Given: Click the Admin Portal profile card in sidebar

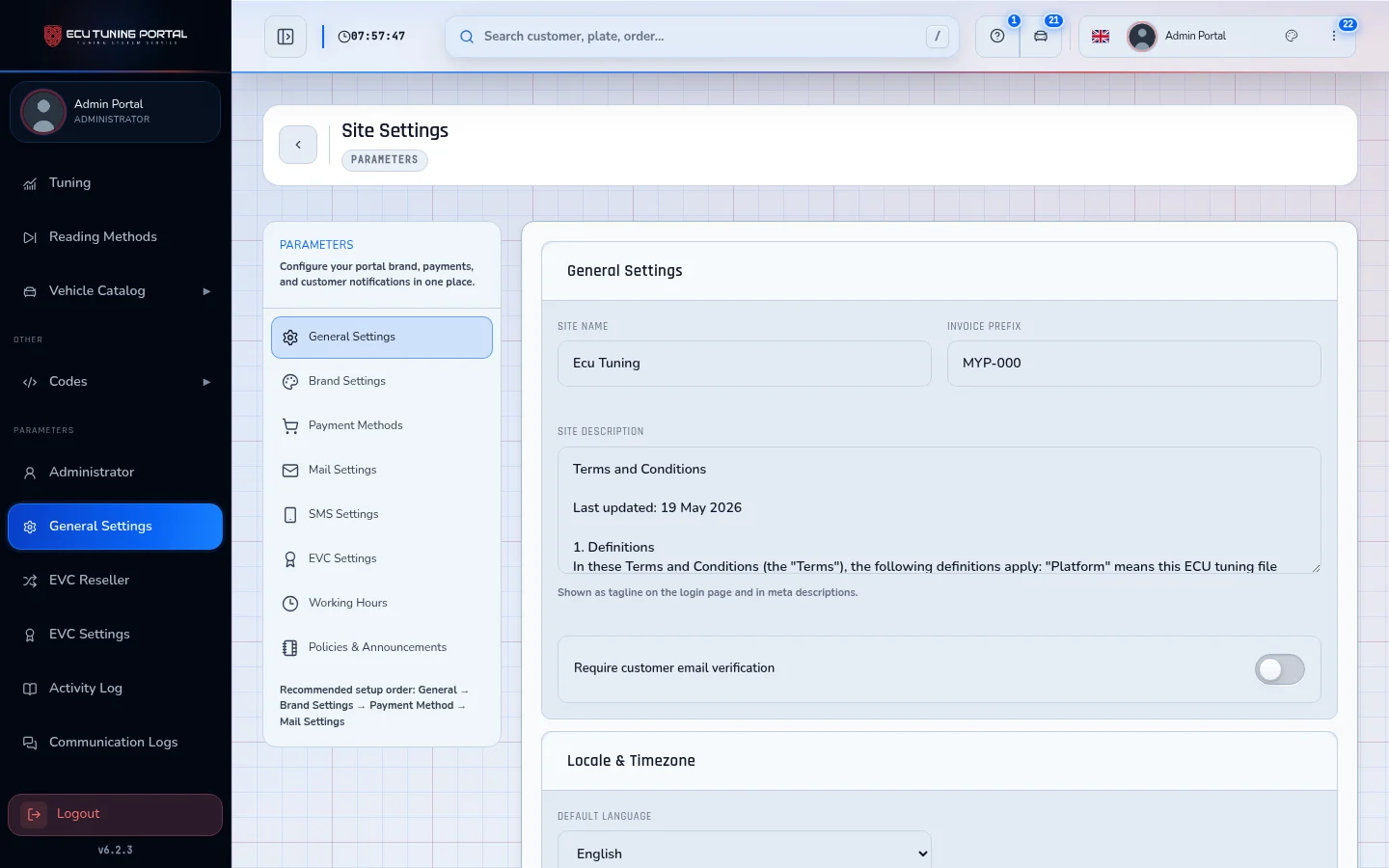Looking at the screenshot, I should [x=116, y=112].
